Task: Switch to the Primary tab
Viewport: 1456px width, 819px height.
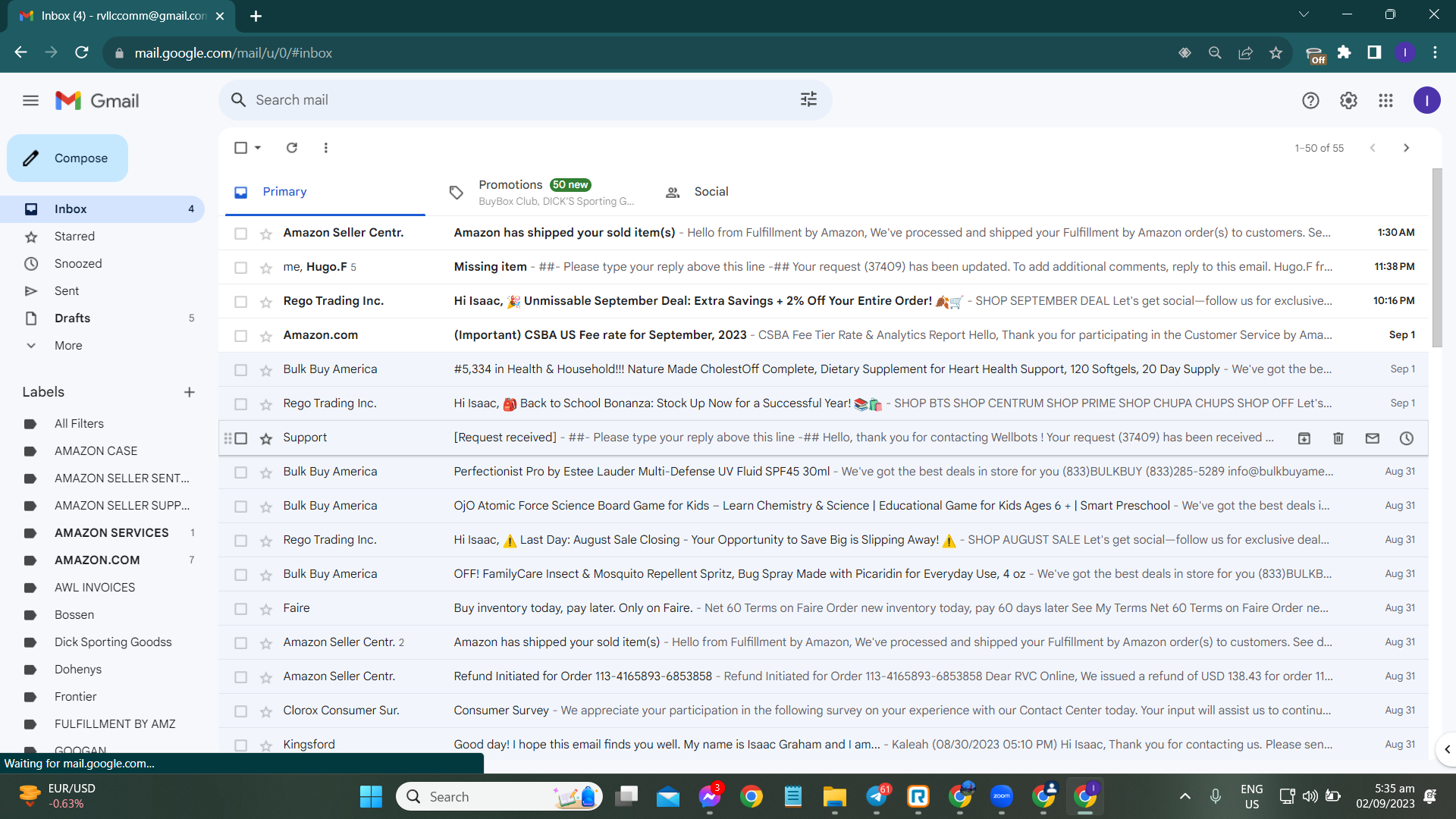Action: point(325,192)
